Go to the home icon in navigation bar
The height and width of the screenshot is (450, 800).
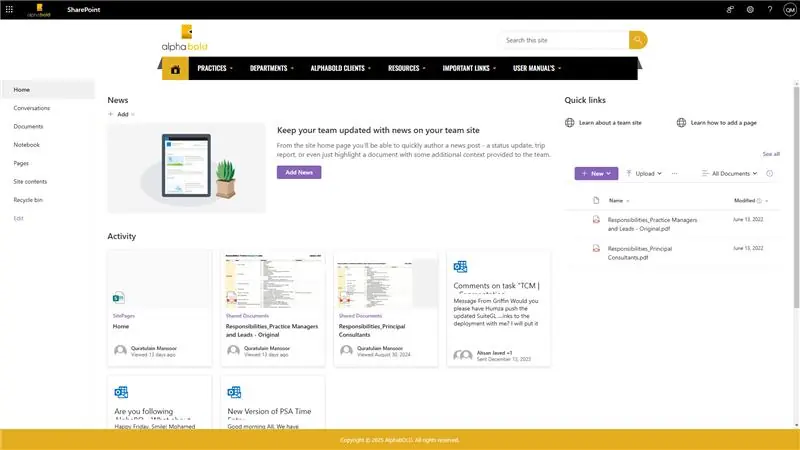[175, 69]
